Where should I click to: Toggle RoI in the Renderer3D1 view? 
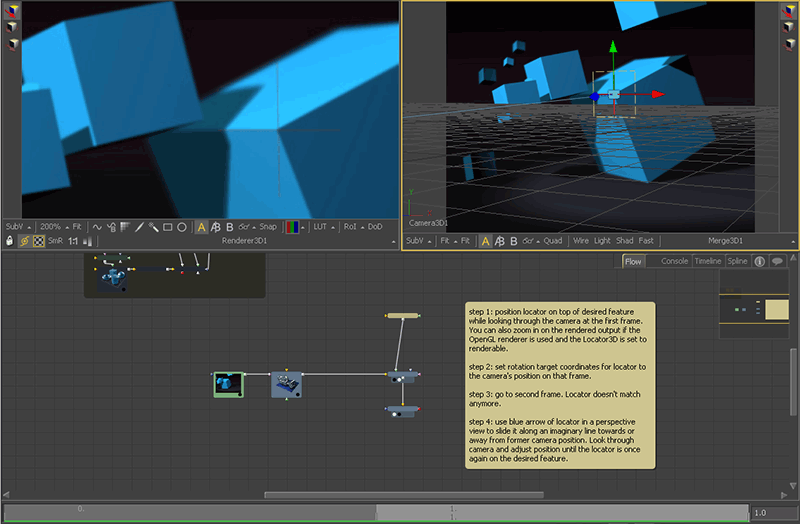tap(350, 227)
